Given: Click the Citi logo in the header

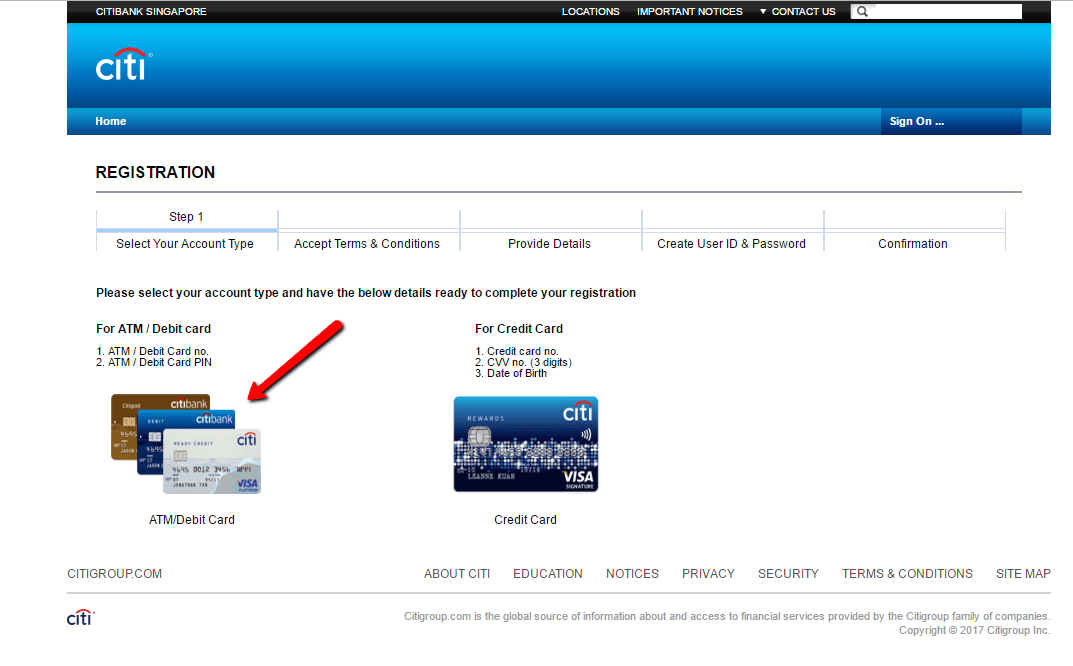Looking at the screenshot, I should tap(122, 64).
